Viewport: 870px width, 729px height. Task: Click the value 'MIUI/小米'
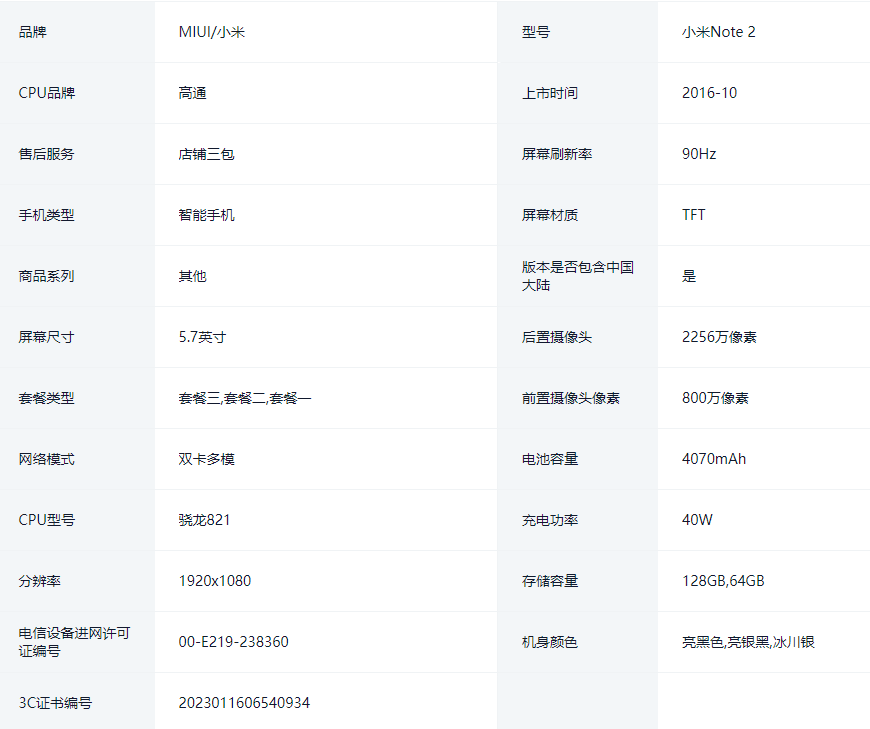coord(212,32)
